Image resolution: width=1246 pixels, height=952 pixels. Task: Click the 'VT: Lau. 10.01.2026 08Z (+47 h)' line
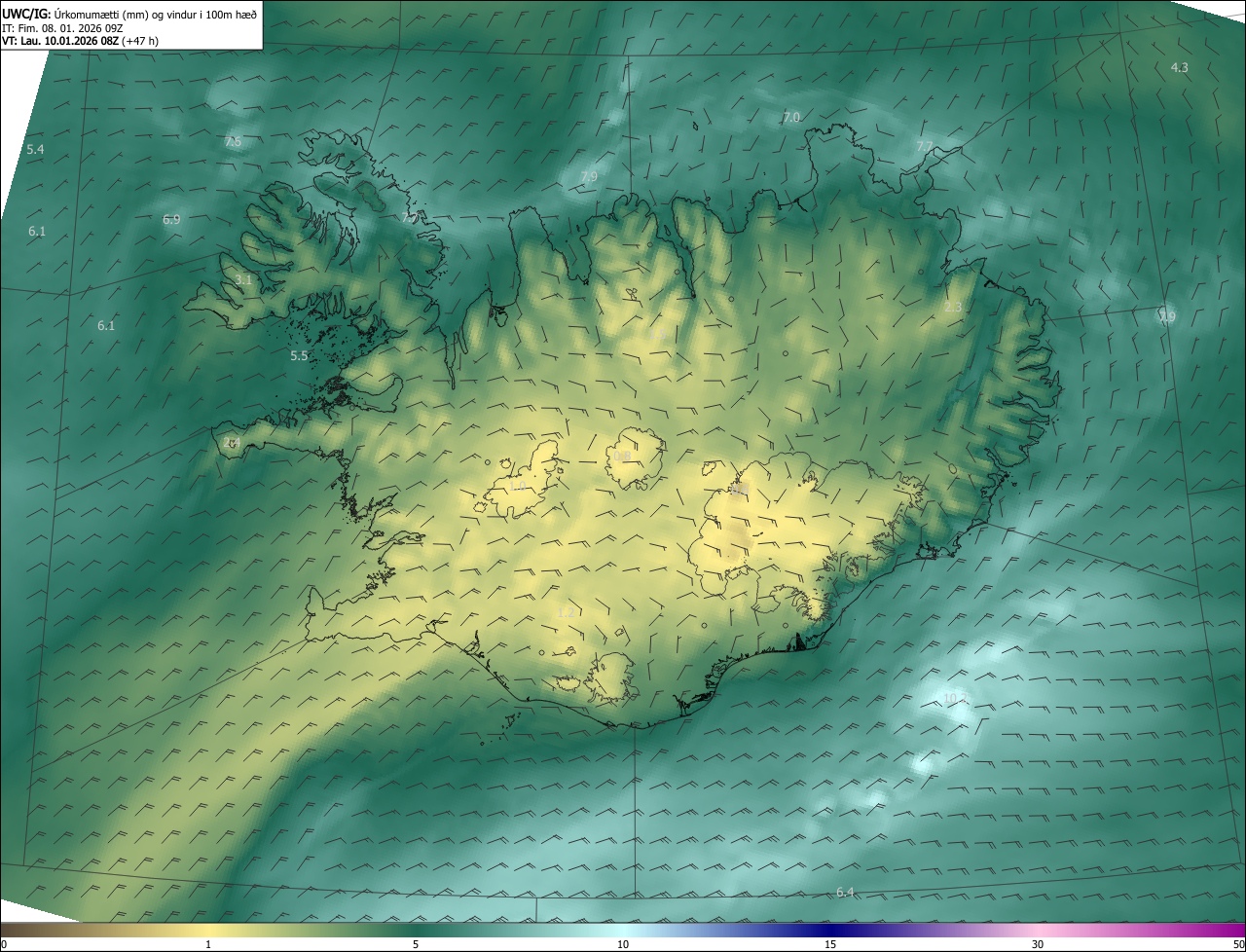click(x=81, y=41)
